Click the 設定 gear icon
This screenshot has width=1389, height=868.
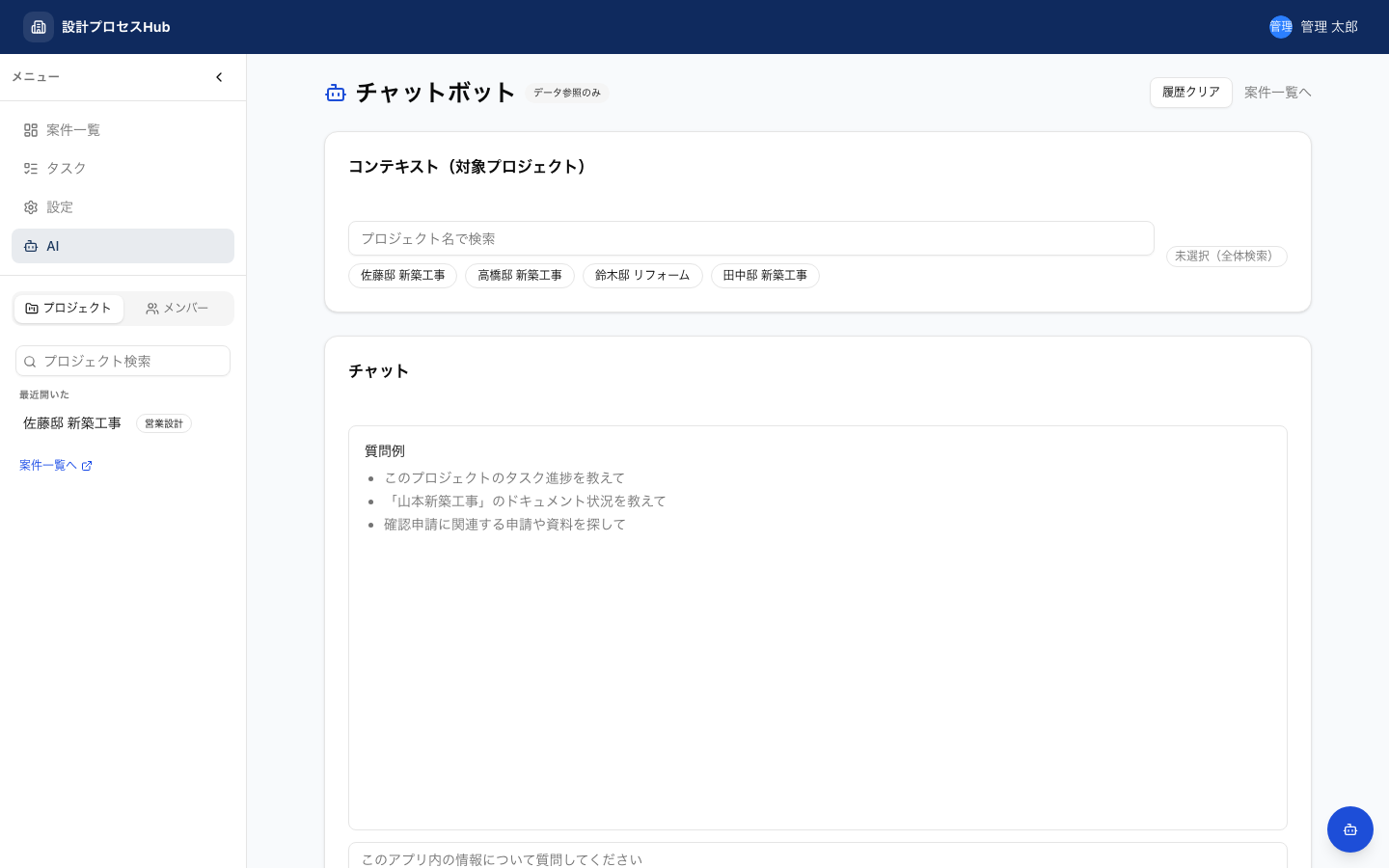coord(30,206)
